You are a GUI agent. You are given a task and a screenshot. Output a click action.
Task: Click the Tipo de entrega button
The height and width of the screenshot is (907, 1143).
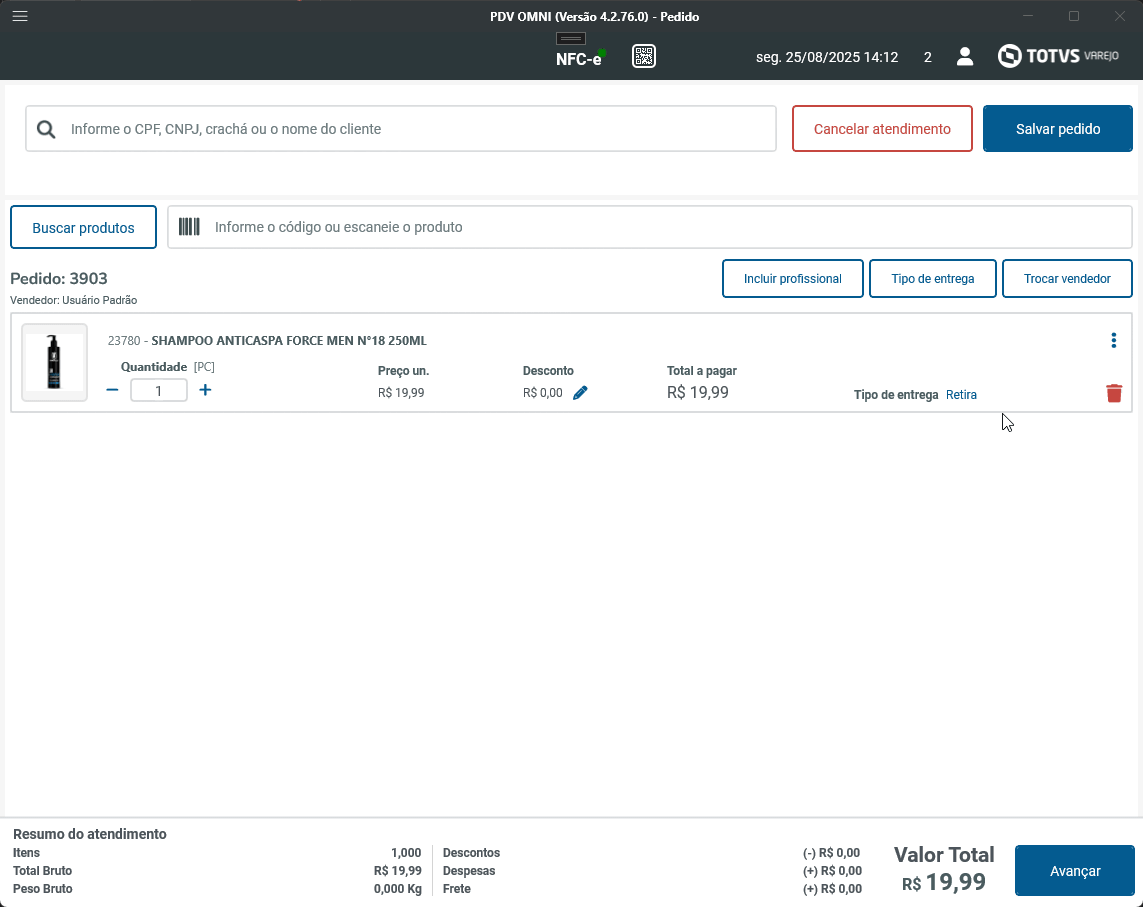[932, 279]
